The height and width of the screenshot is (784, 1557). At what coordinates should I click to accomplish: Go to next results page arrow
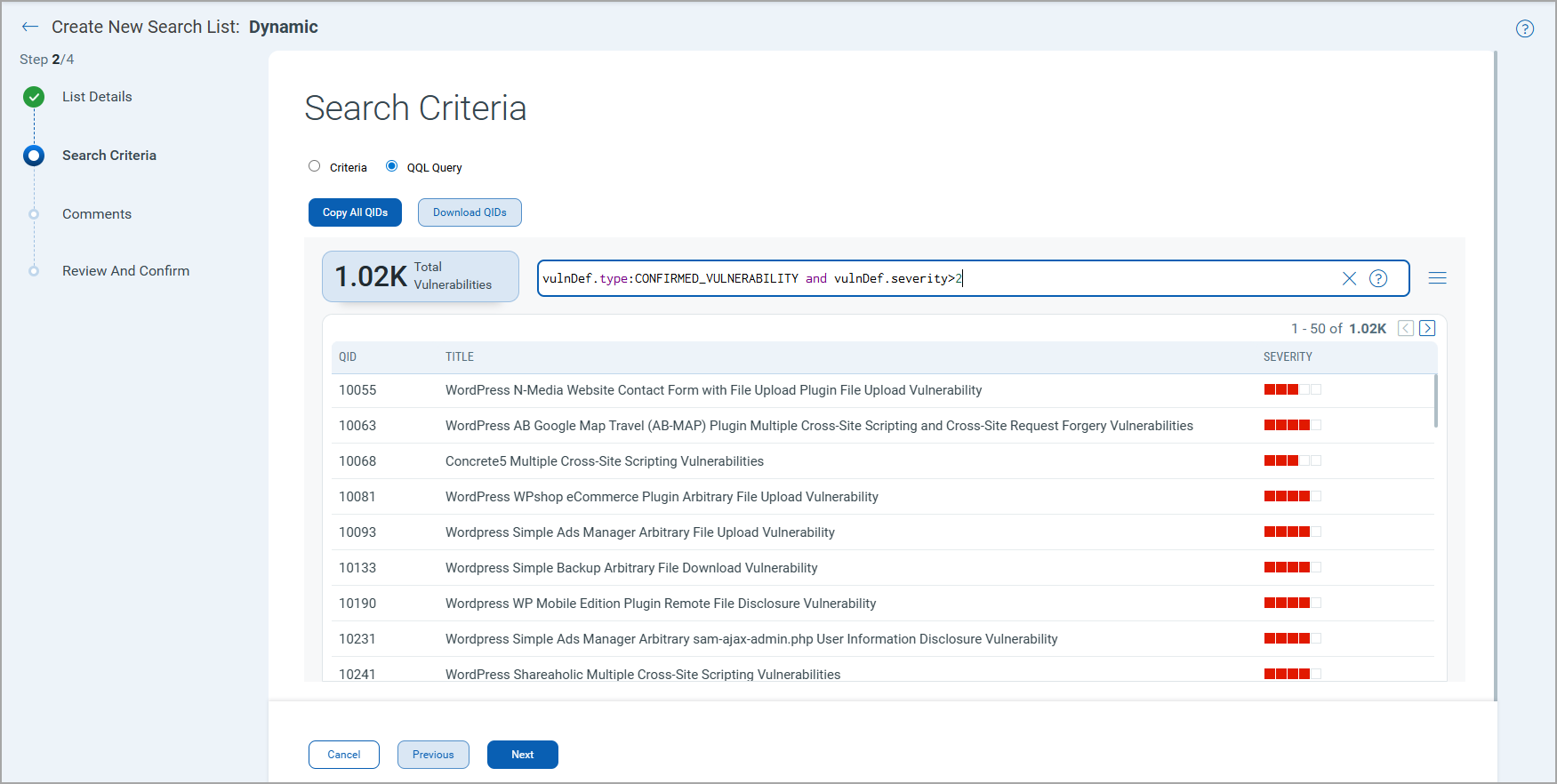(1427, 328)
